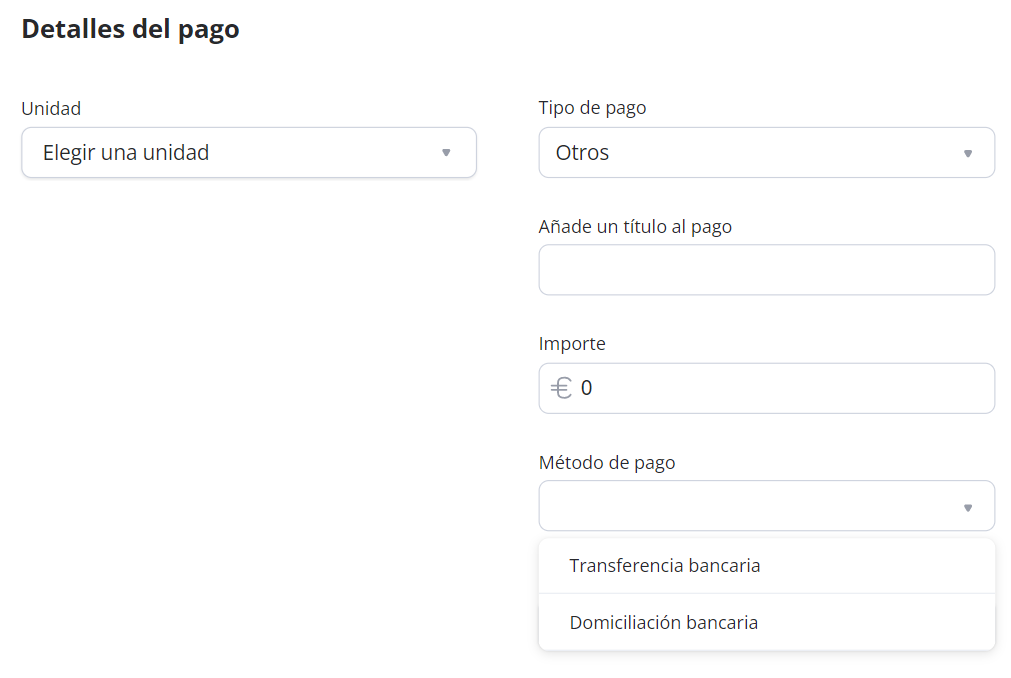Viewport: 1011px width, 678px height.
Task: Focus the payment title input field
Action: tap(766, 270)
